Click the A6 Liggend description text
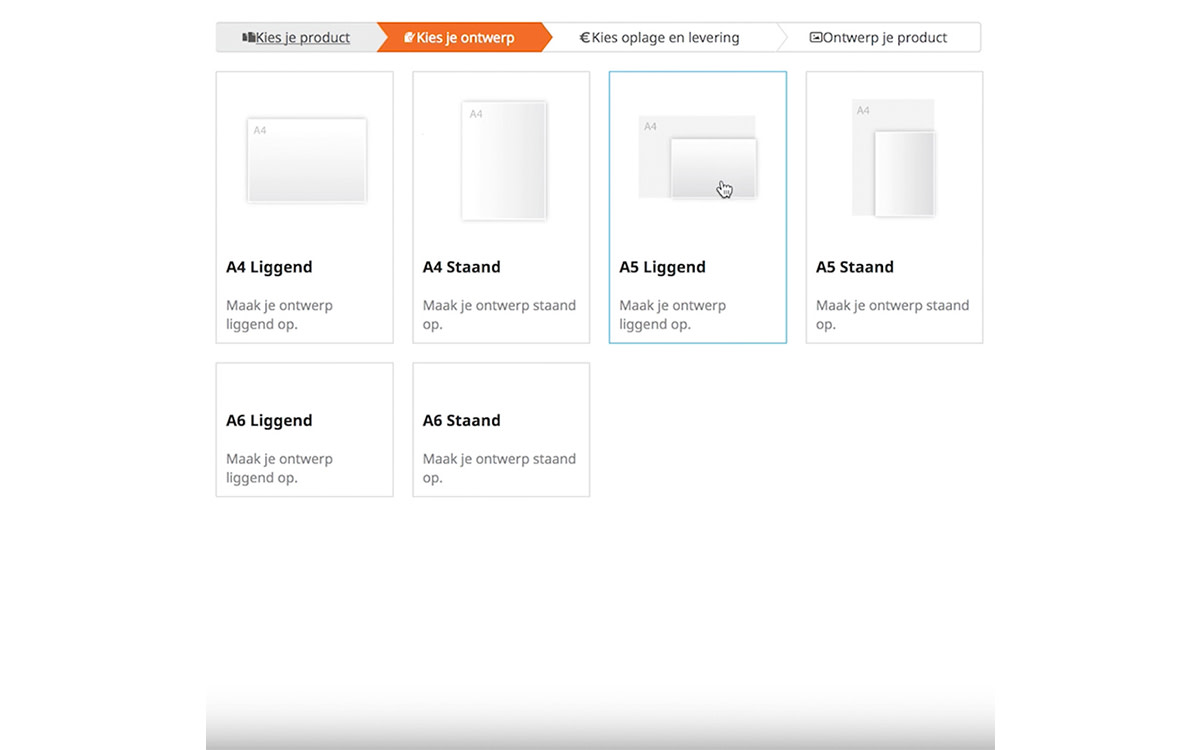 [279, 468]
